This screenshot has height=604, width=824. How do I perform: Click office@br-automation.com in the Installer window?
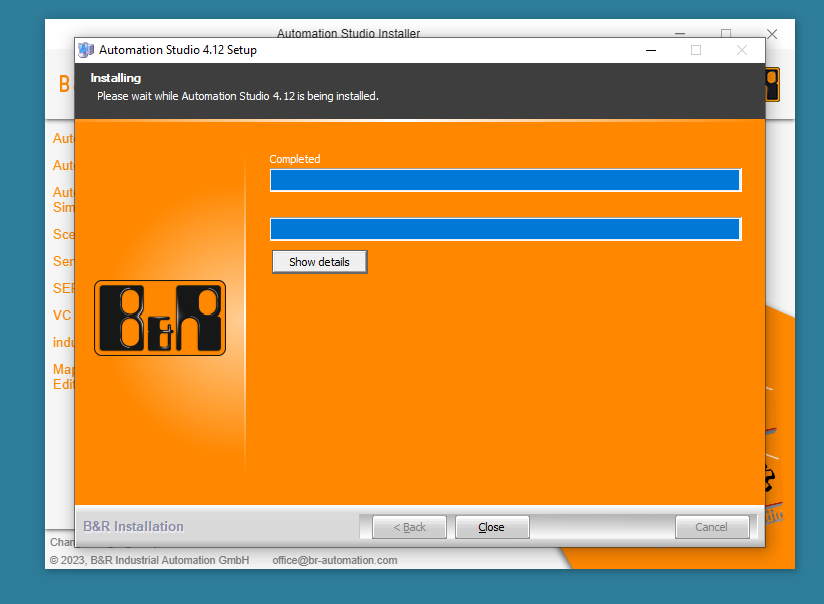pos(335,560)
